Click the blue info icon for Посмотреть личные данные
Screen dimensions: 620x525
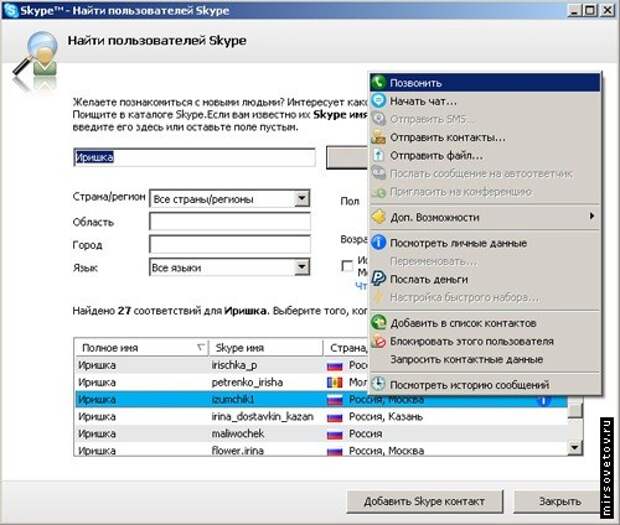coord(379,243)
